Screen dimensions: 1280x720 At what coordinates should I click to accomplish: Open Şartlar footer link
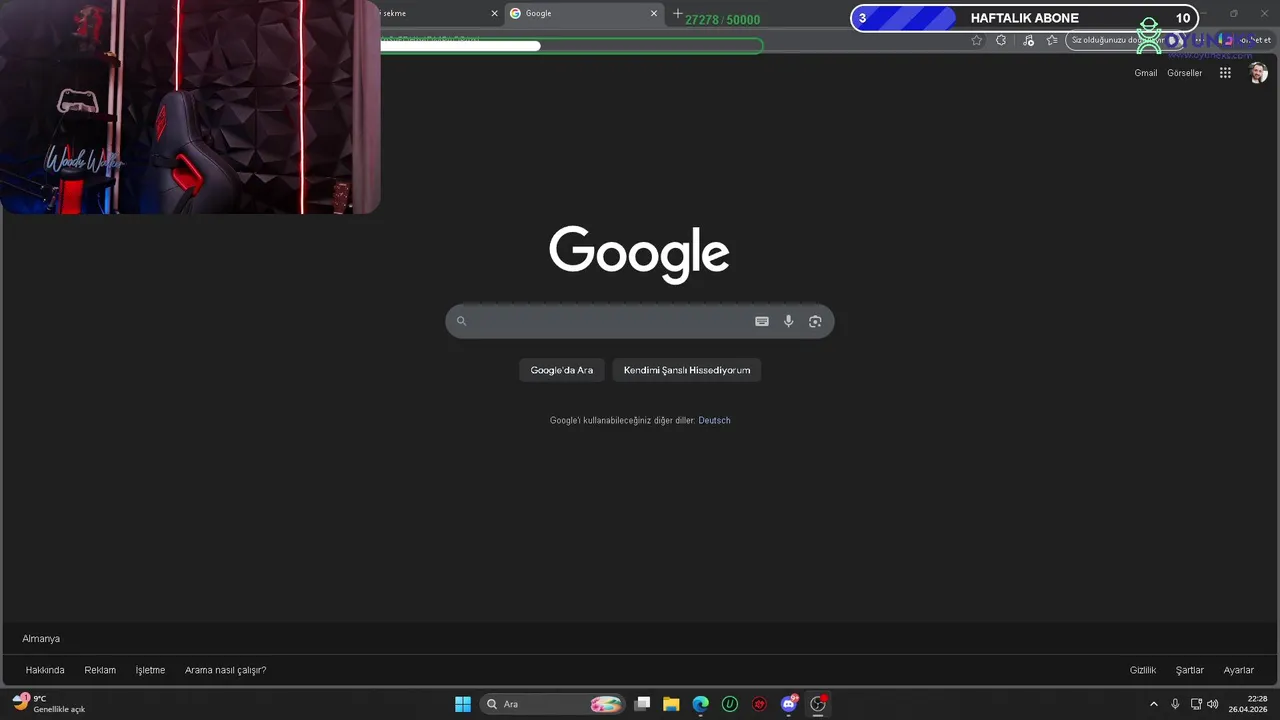coord(1190,670)
